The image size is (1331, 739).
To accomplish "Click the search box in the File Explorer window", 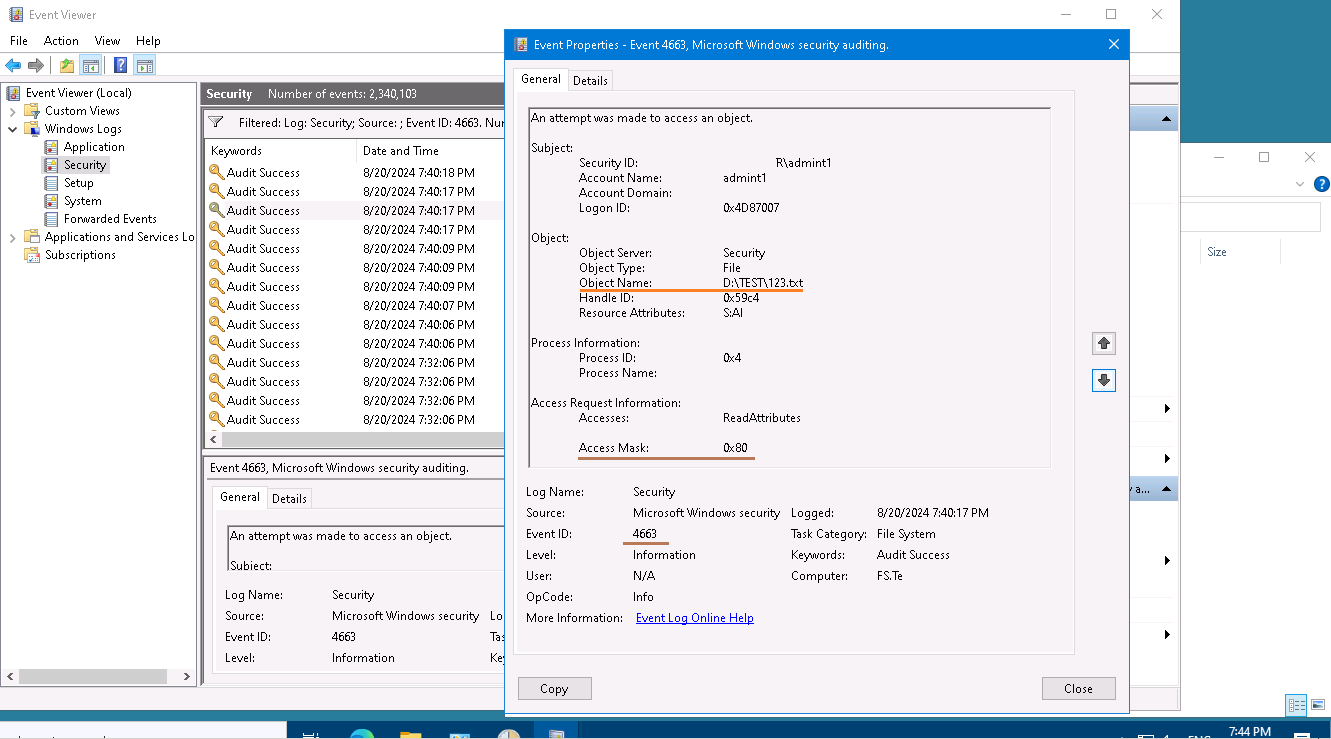I will click(1251, 217).
